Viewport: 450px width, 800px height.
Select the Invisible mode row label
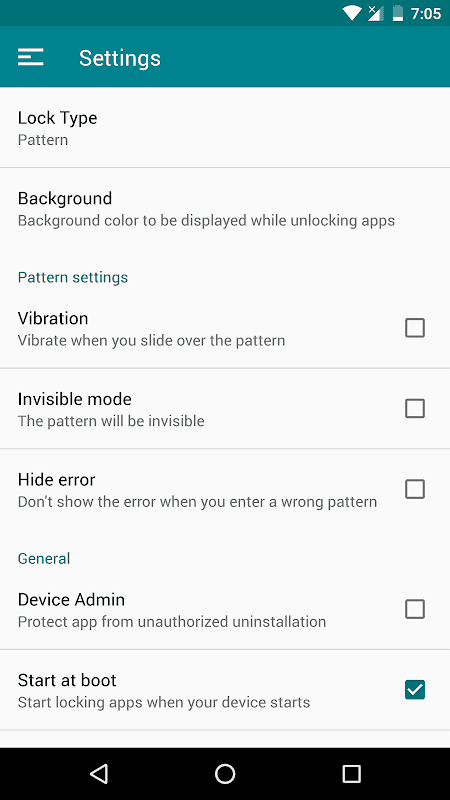(x=74, y=399)
